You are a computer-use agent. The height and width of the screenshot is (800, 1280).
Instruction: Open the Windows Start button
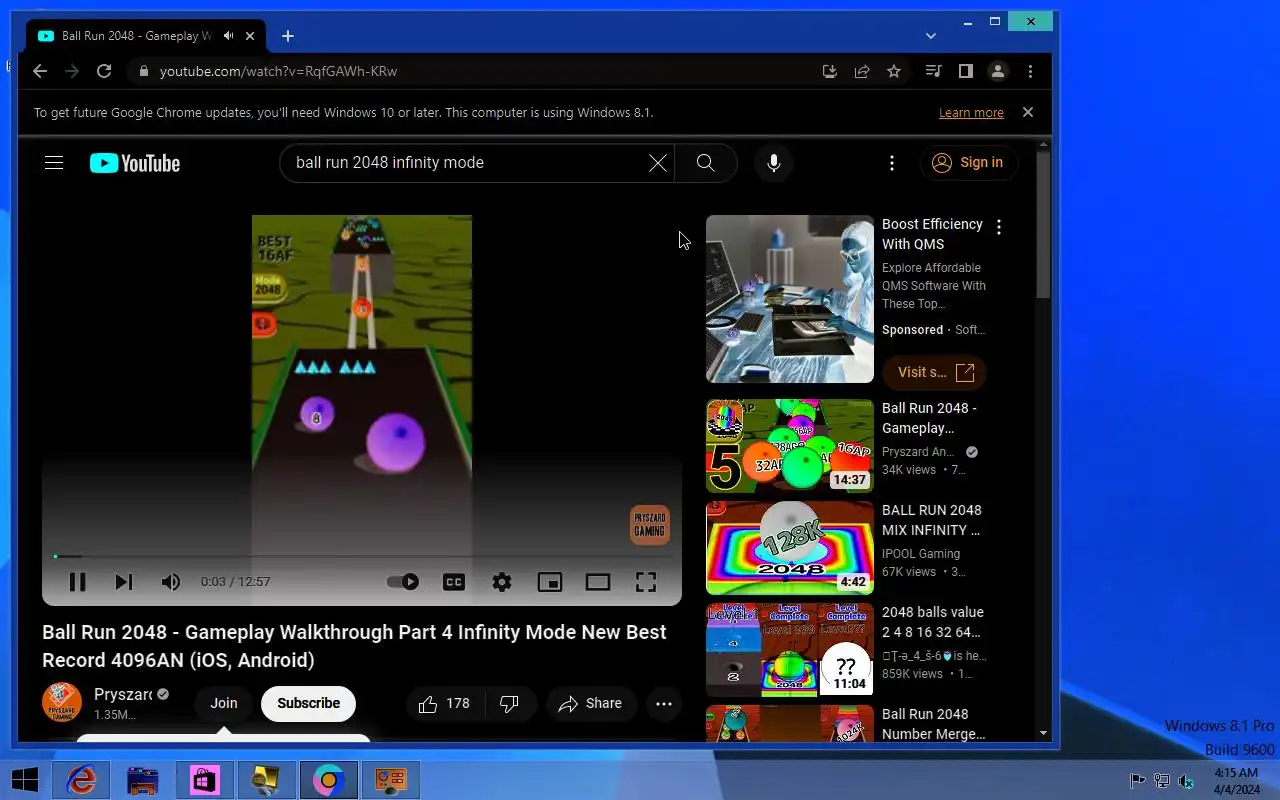pyautogui.click(x=24, y=780)
